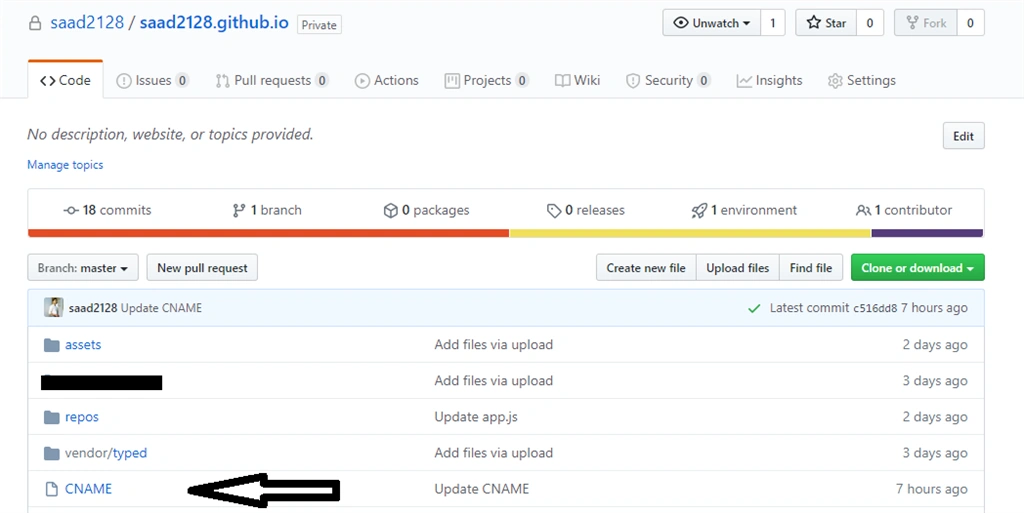Screen dimensions: 1024x513
Task: Open the assets folder icon
Action: pyautogui.click(x=52, y=345)
